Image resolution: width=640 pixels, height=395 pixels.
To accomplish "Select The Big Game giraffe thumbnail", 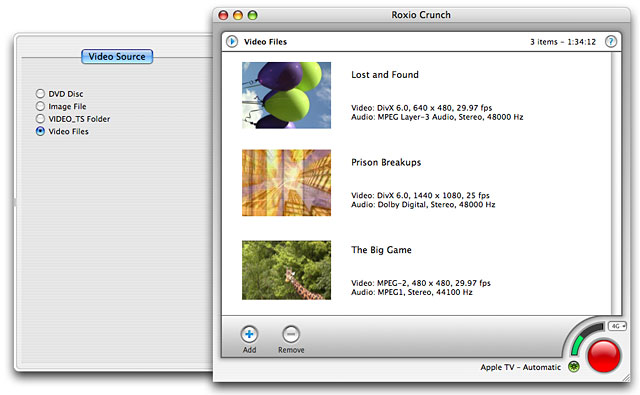I will [x=287, y=270].
